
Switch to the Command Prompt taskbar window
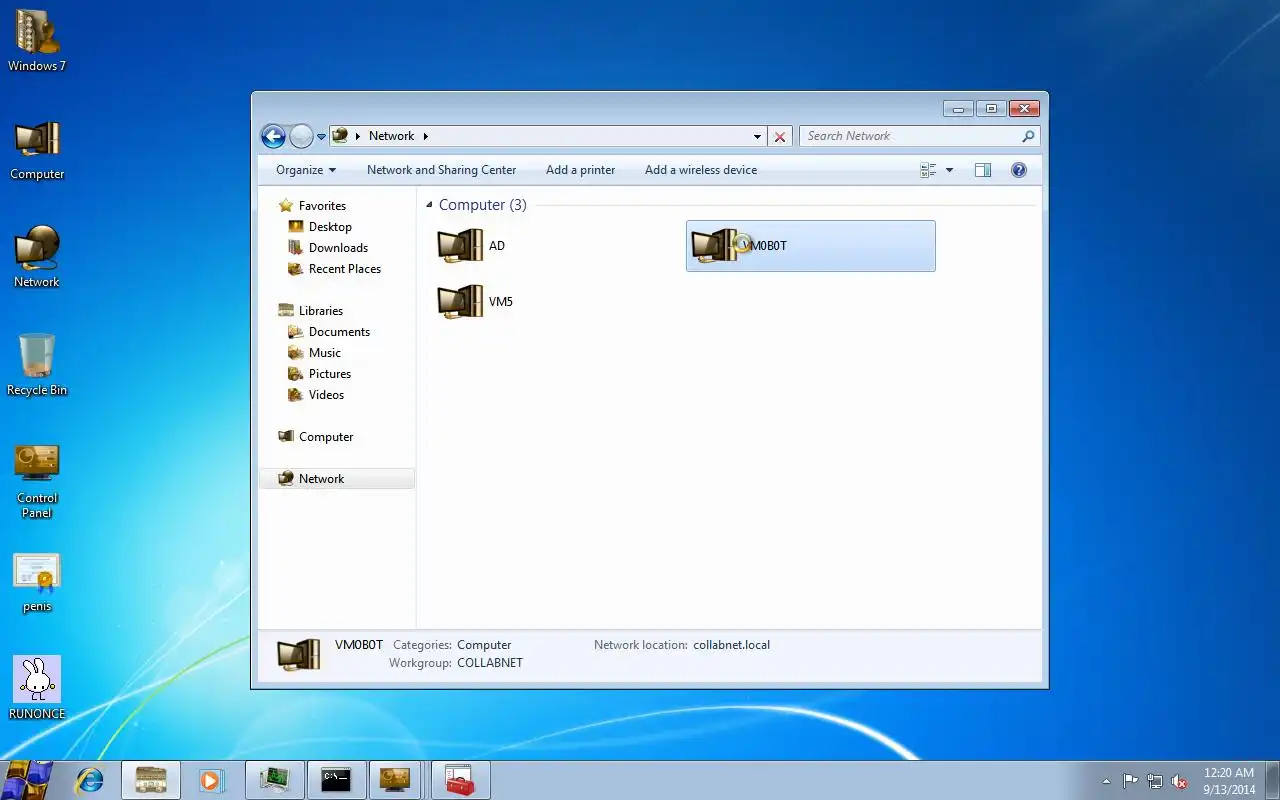point(336,780)
